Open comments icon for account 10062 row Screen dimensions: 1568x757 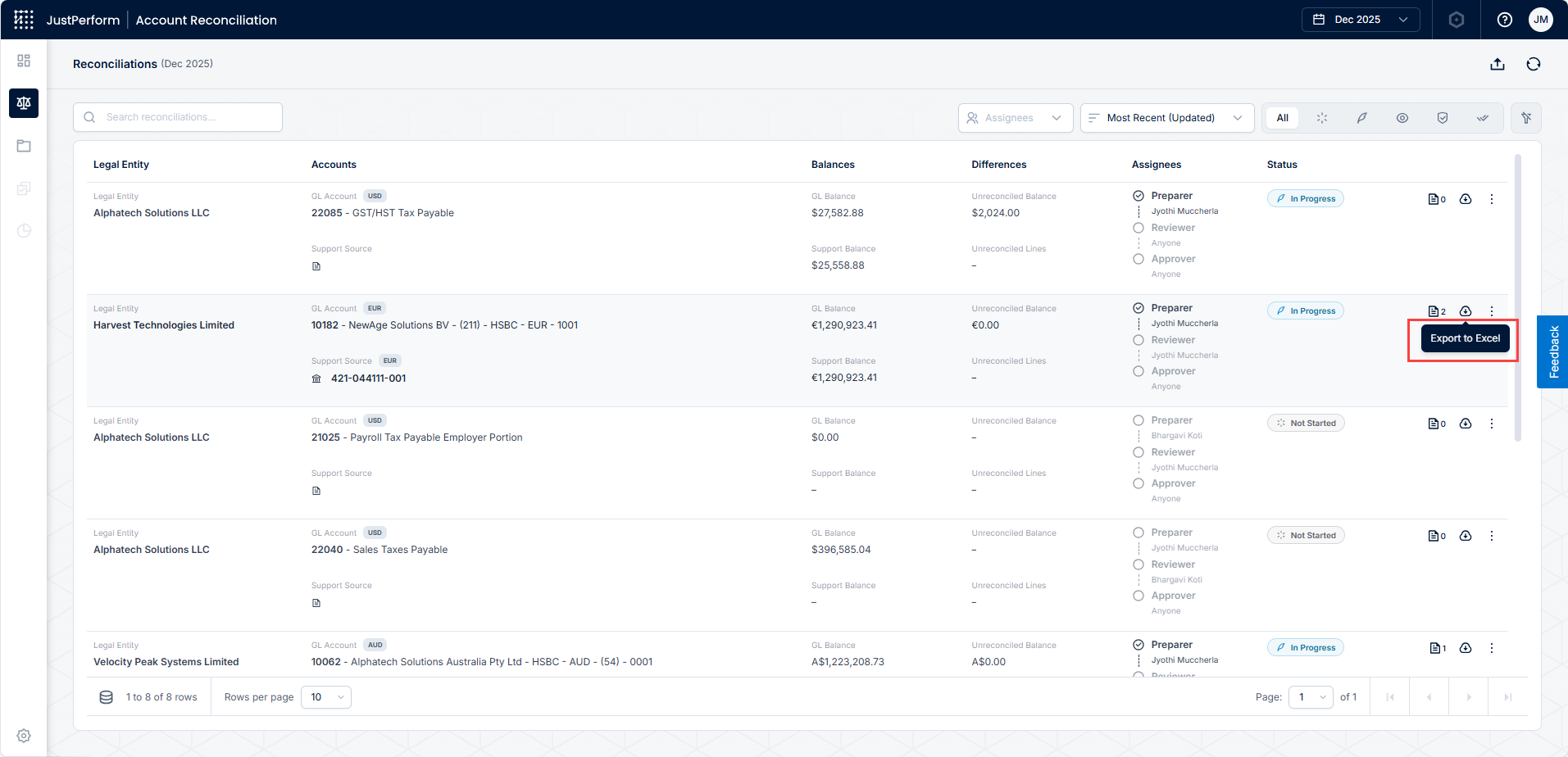[1437, 648]
